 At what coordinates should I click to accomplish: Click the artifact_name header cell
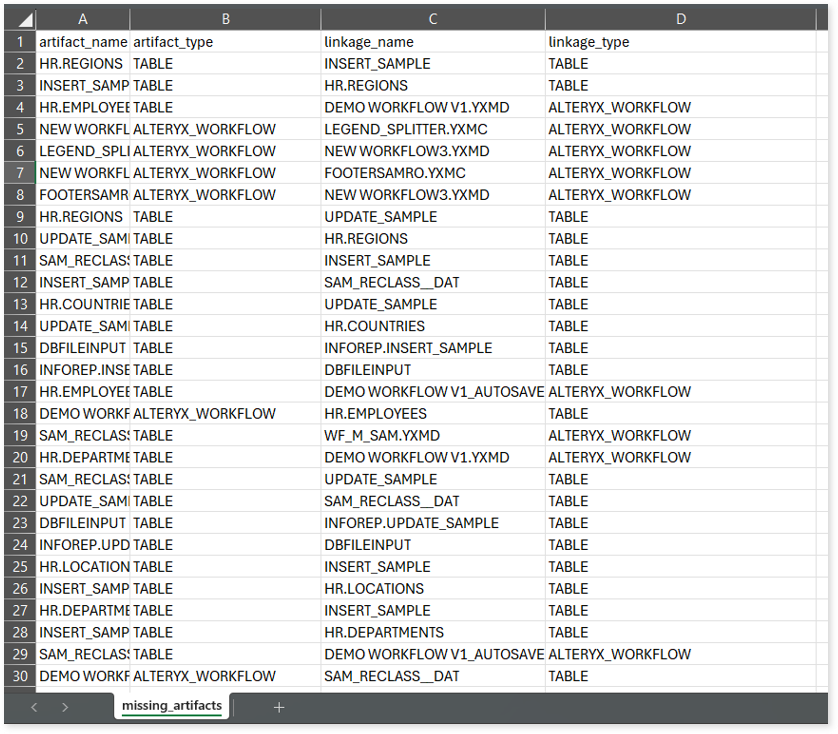pos(83,42)
